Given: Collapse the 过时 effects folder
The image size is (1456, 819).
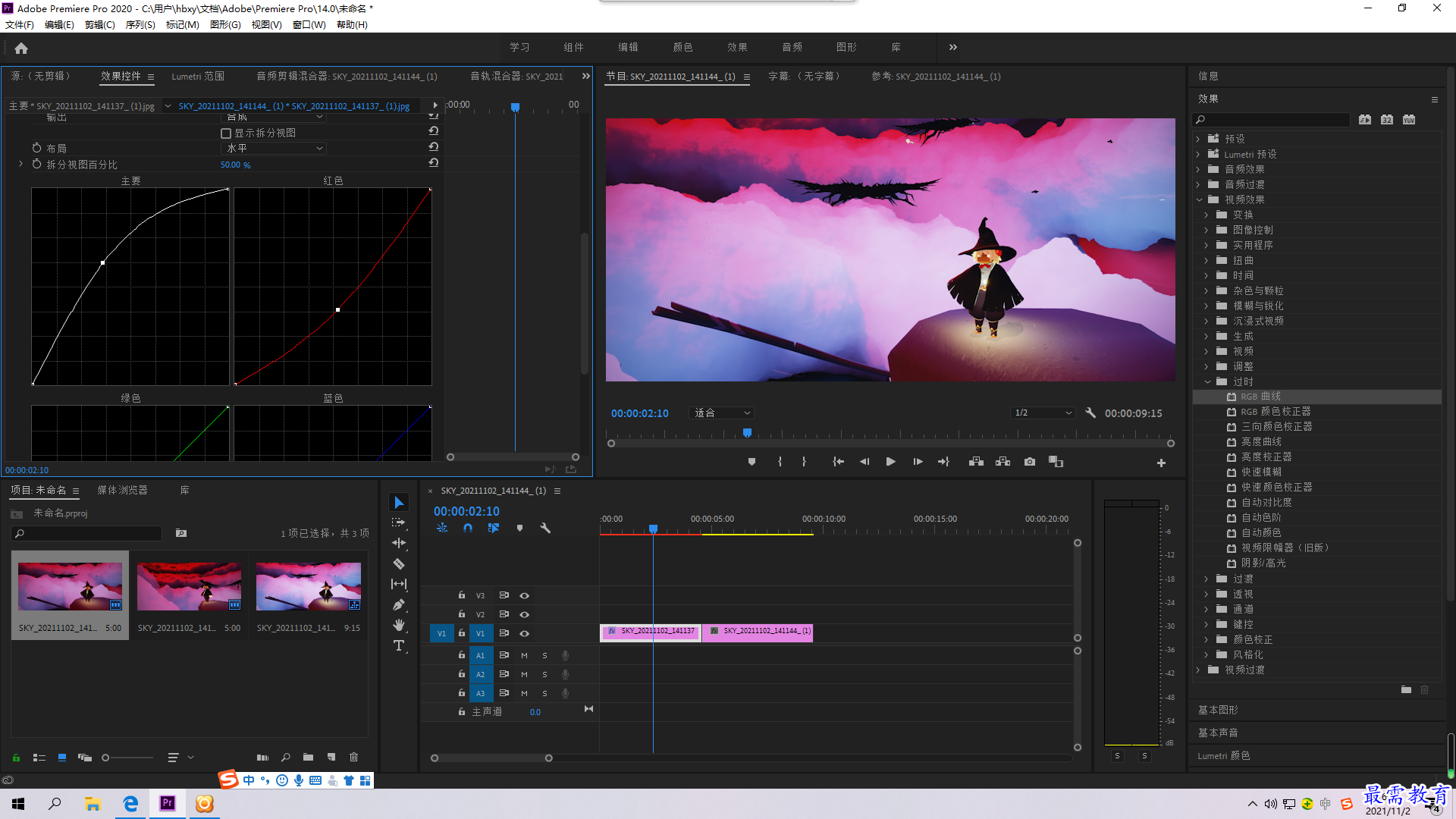Looking at the screenshot, I should pos(1208,382).
